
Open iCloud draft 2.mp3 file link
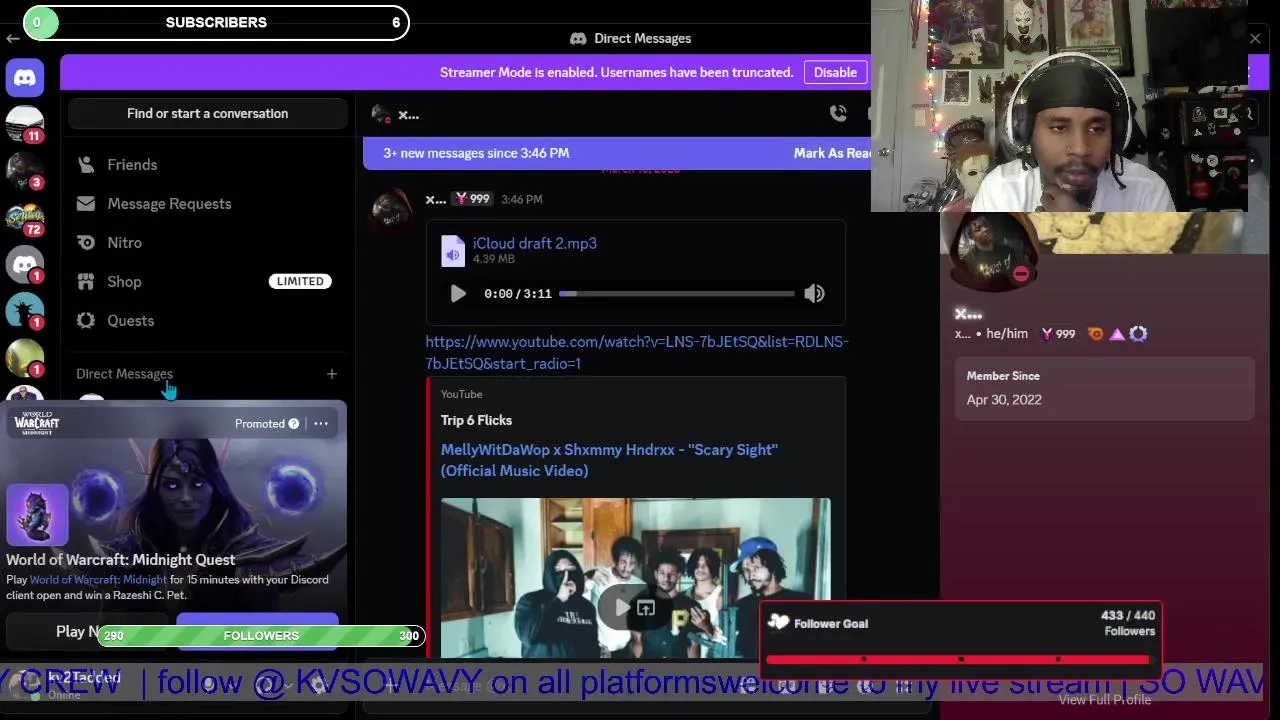point(535,243)
